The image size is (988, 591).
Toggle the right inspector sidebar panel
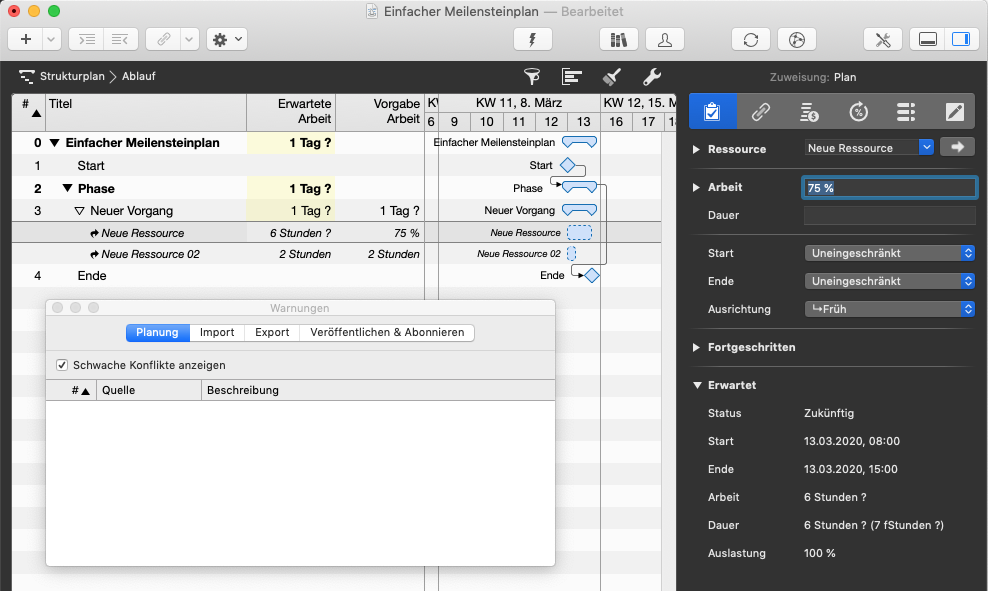click(x=960, y=39)
